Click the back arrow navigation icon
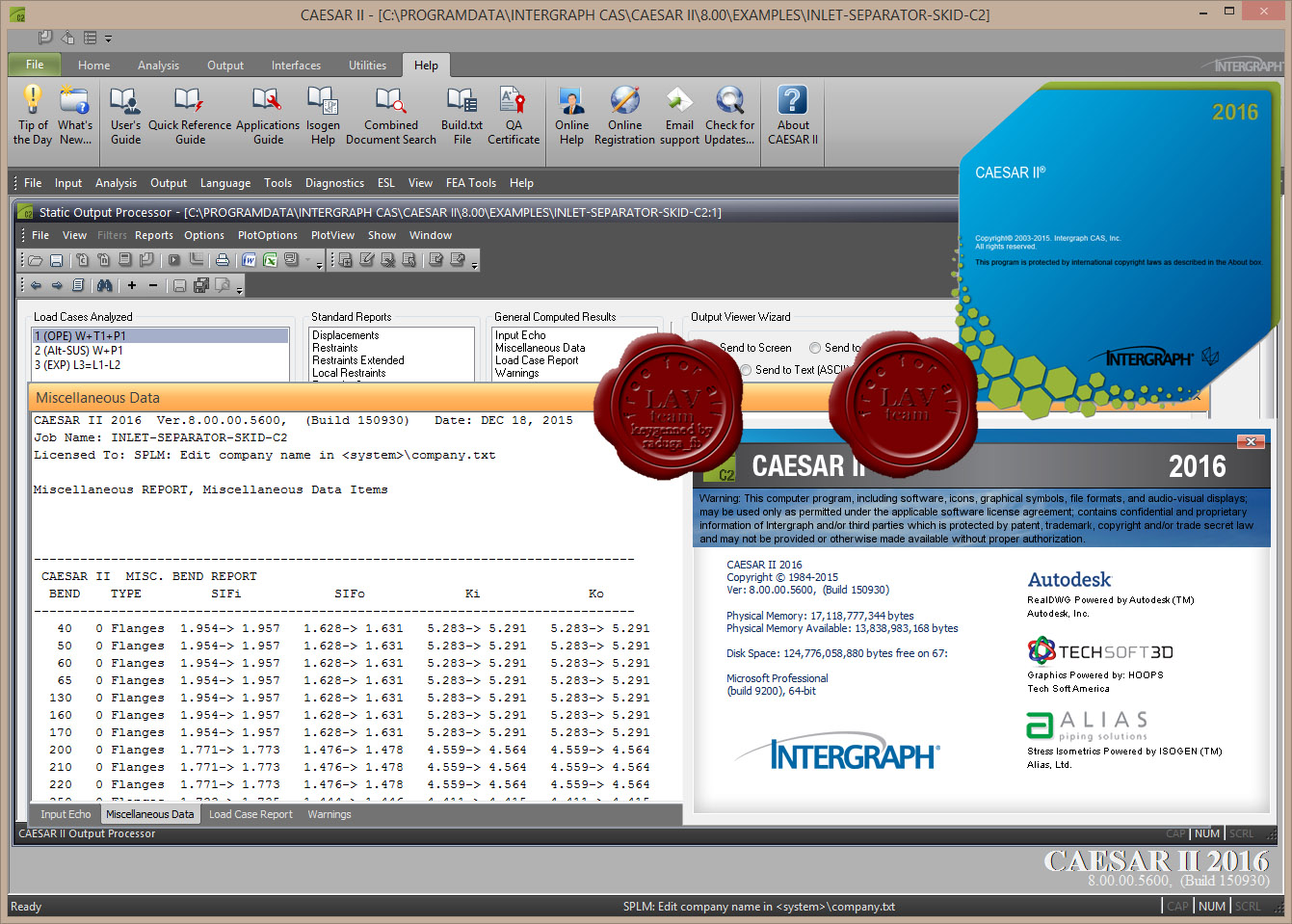The height and width of the screenshot is (924, 1292). click(36, 285)
